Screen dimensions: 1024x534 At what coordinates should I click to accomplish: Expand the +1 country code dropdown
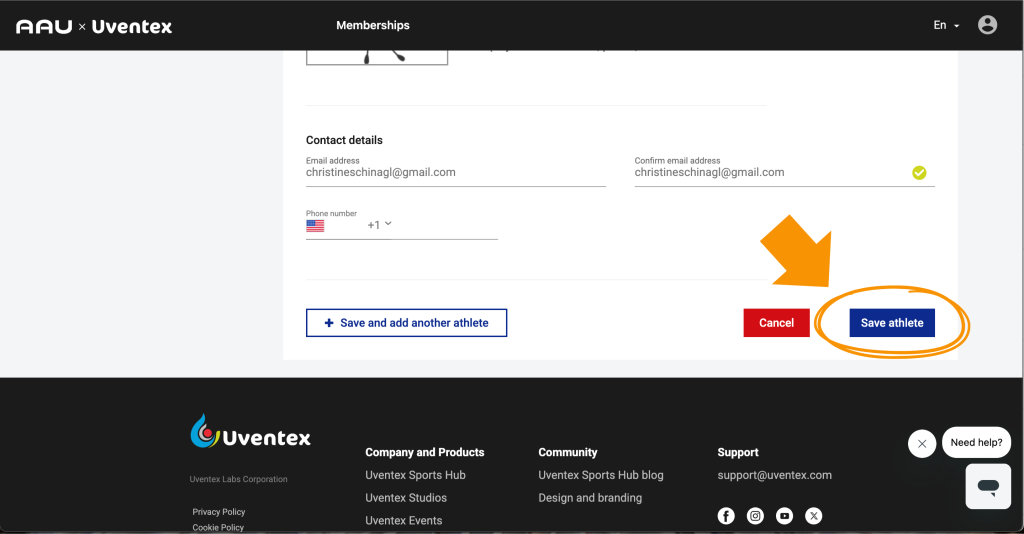point(380,225)
